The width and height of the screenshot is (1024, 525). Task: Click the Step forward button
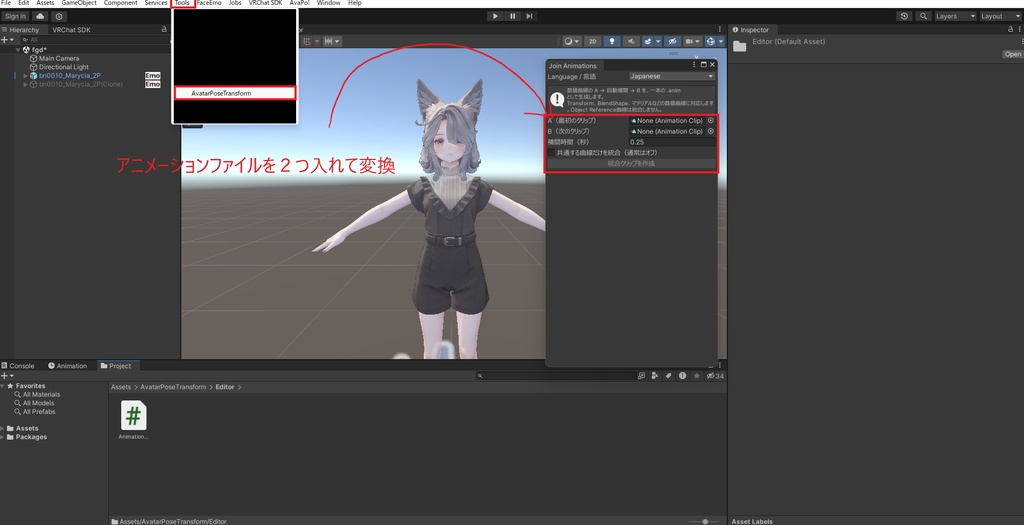pyautogui.click(x=530, y=16)
